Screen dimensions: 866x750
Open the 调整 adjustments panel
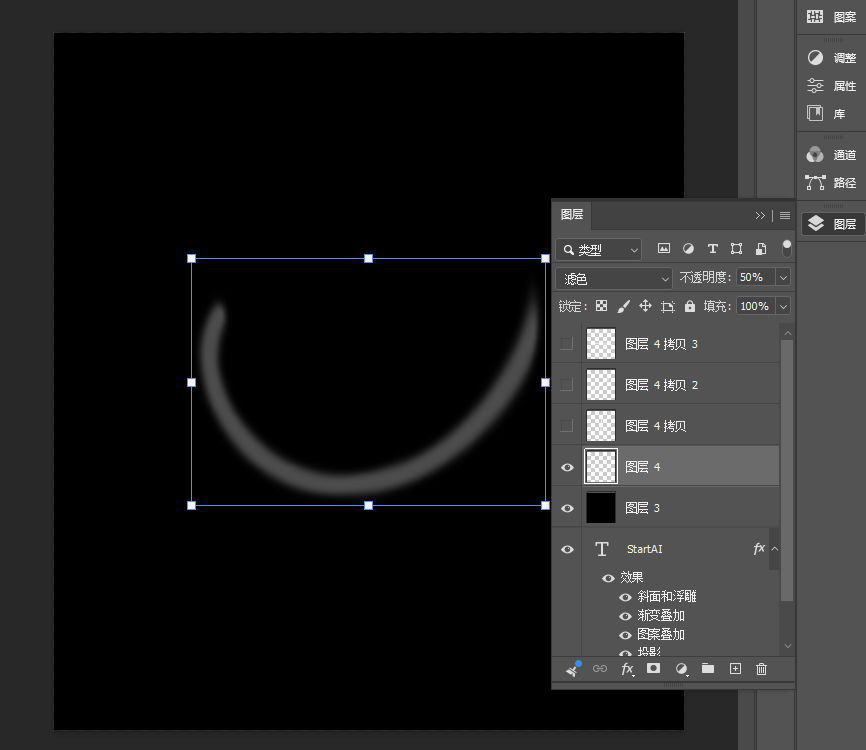pyautogui.click(x=831, y=58)
